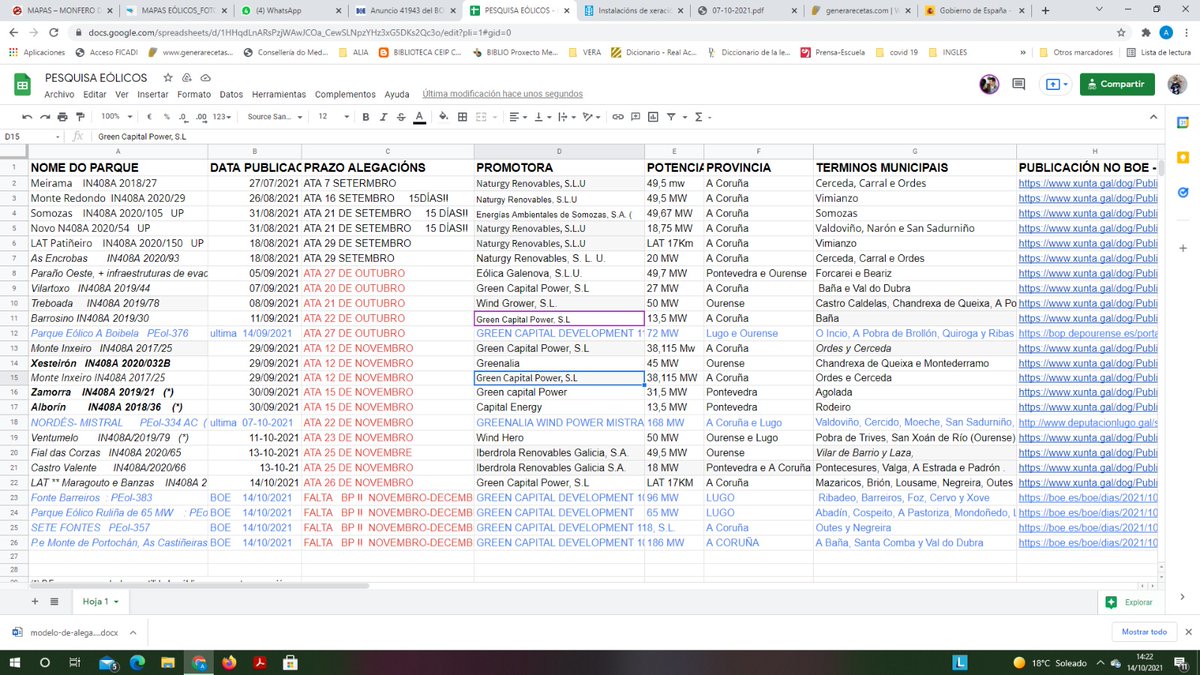
Task: Star the PESQUISA EÓLICOS document
Action: pyautogui.click(x=168, y=77)
